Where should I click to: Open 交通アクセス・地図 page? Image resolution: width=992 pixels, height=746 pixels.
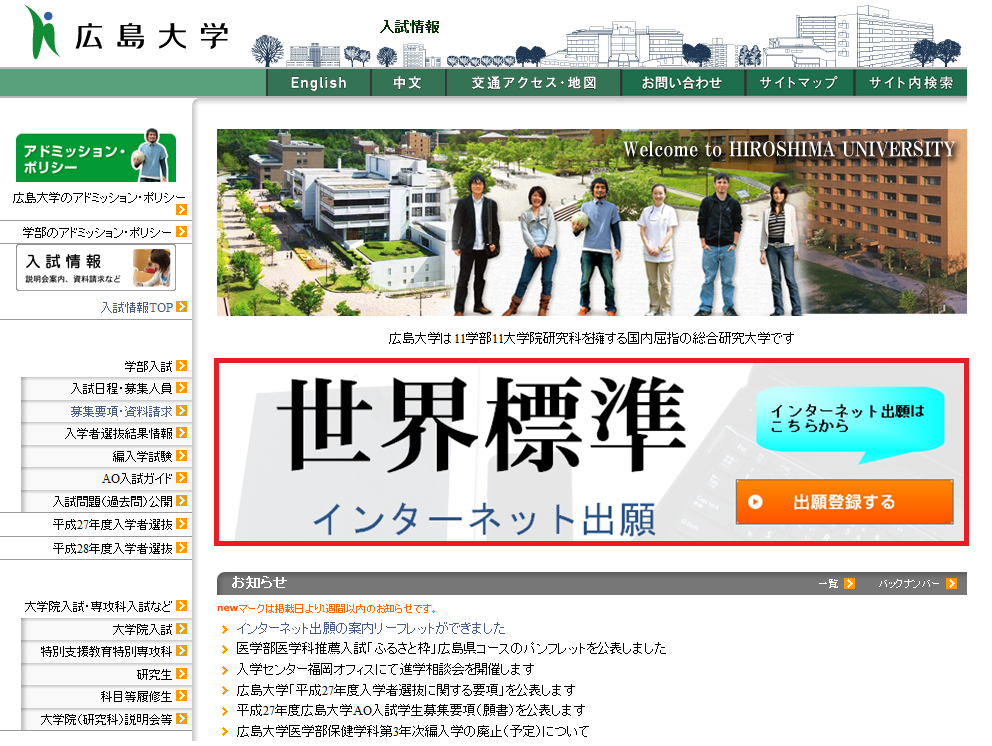point(533,83)
